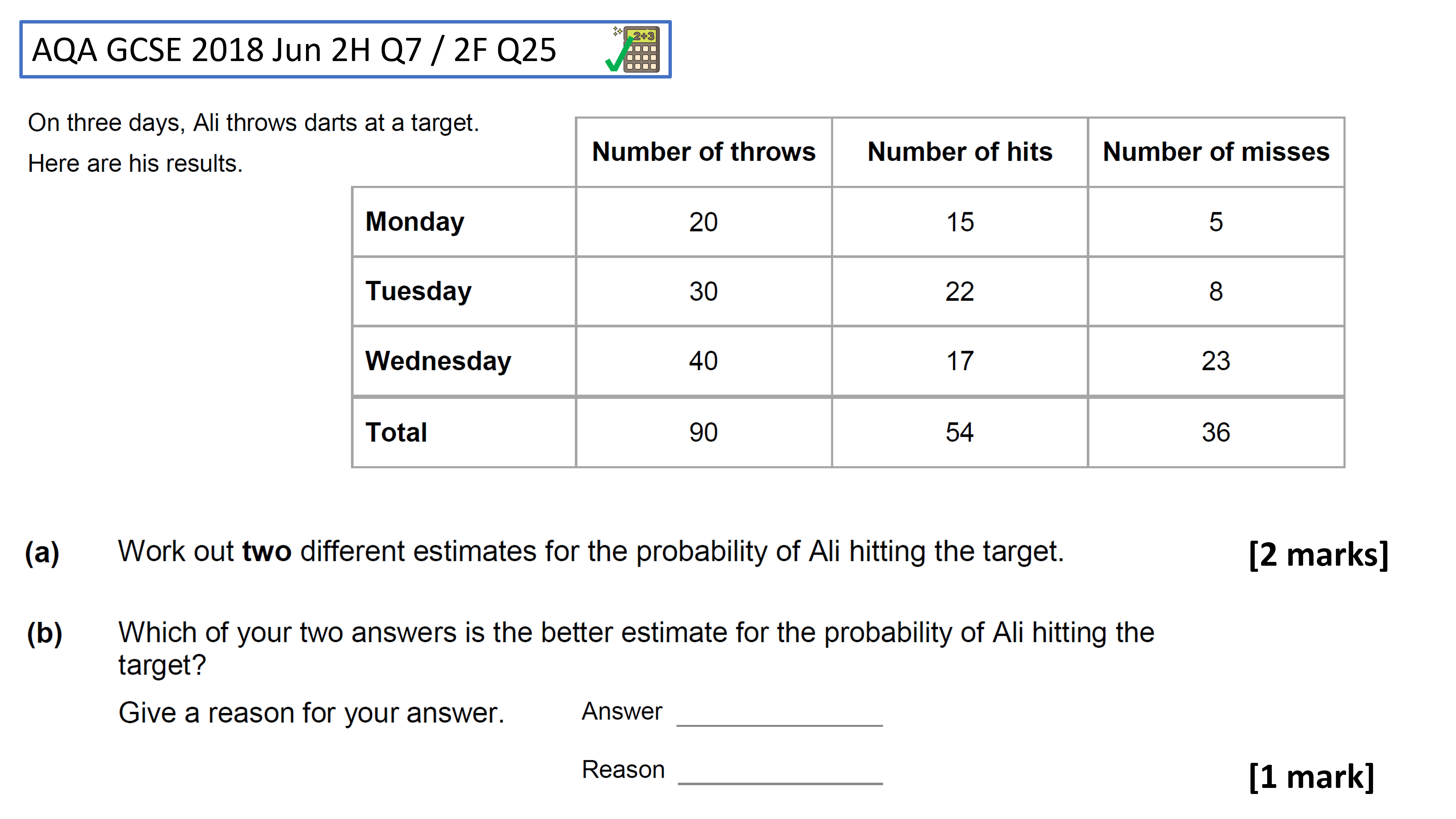Viewport: 1456px width, 819px height.
Task: Click Wednesday's 17 hits cell
Action: [960, 361]
